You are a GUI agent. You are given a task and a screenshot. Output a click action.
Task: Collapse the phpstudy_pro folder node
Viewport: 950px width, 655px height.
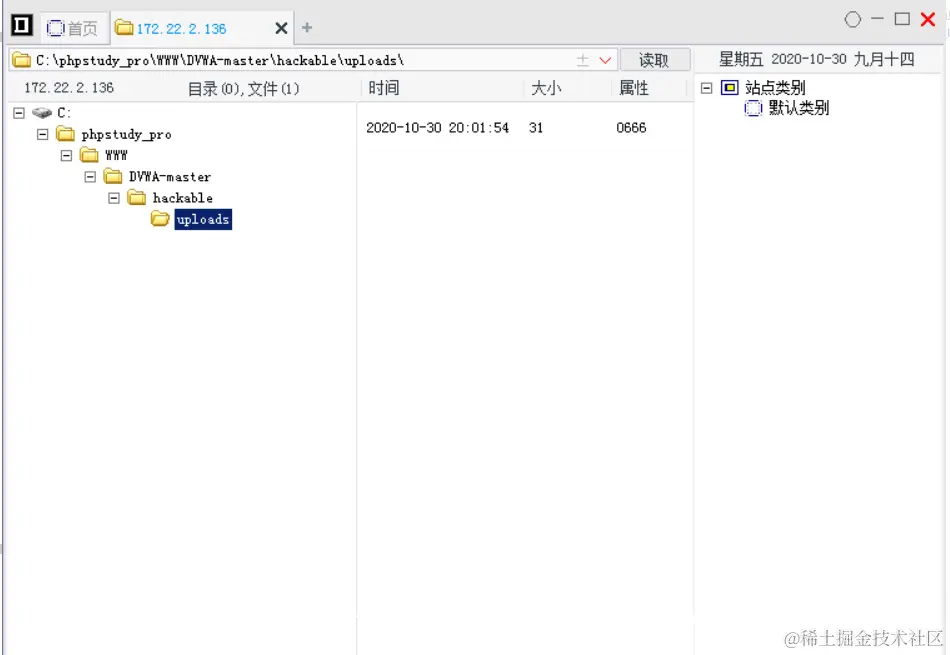tap(42, 134)
